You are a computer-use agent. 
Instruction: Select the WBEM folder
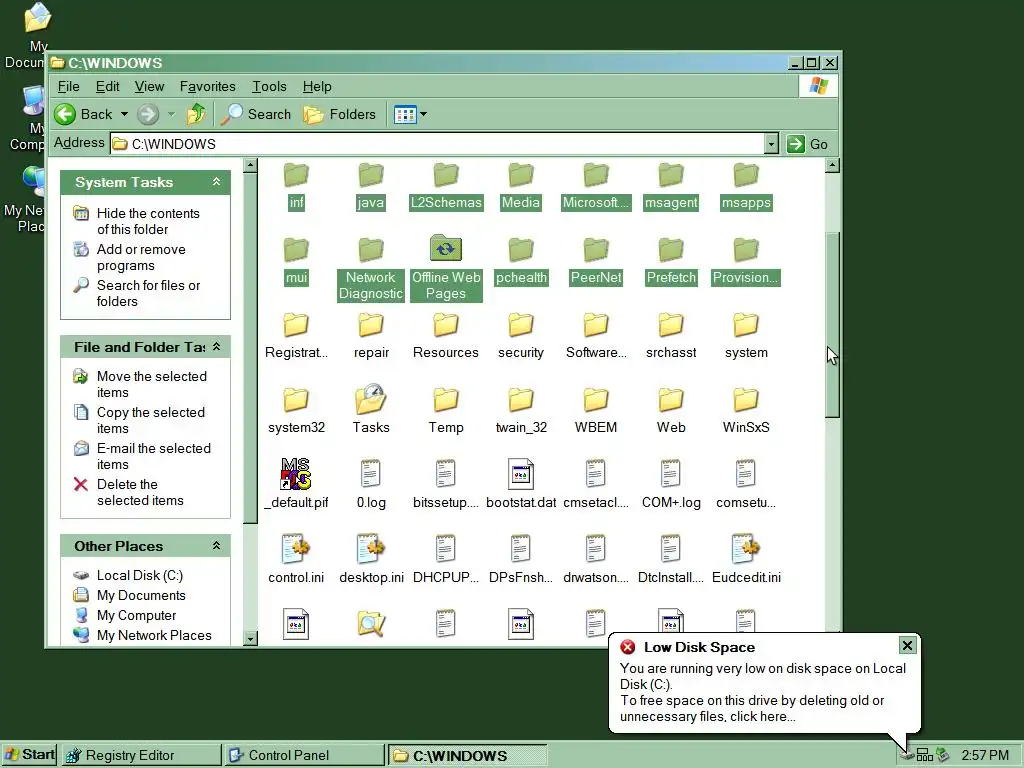(x=596, y=409)
